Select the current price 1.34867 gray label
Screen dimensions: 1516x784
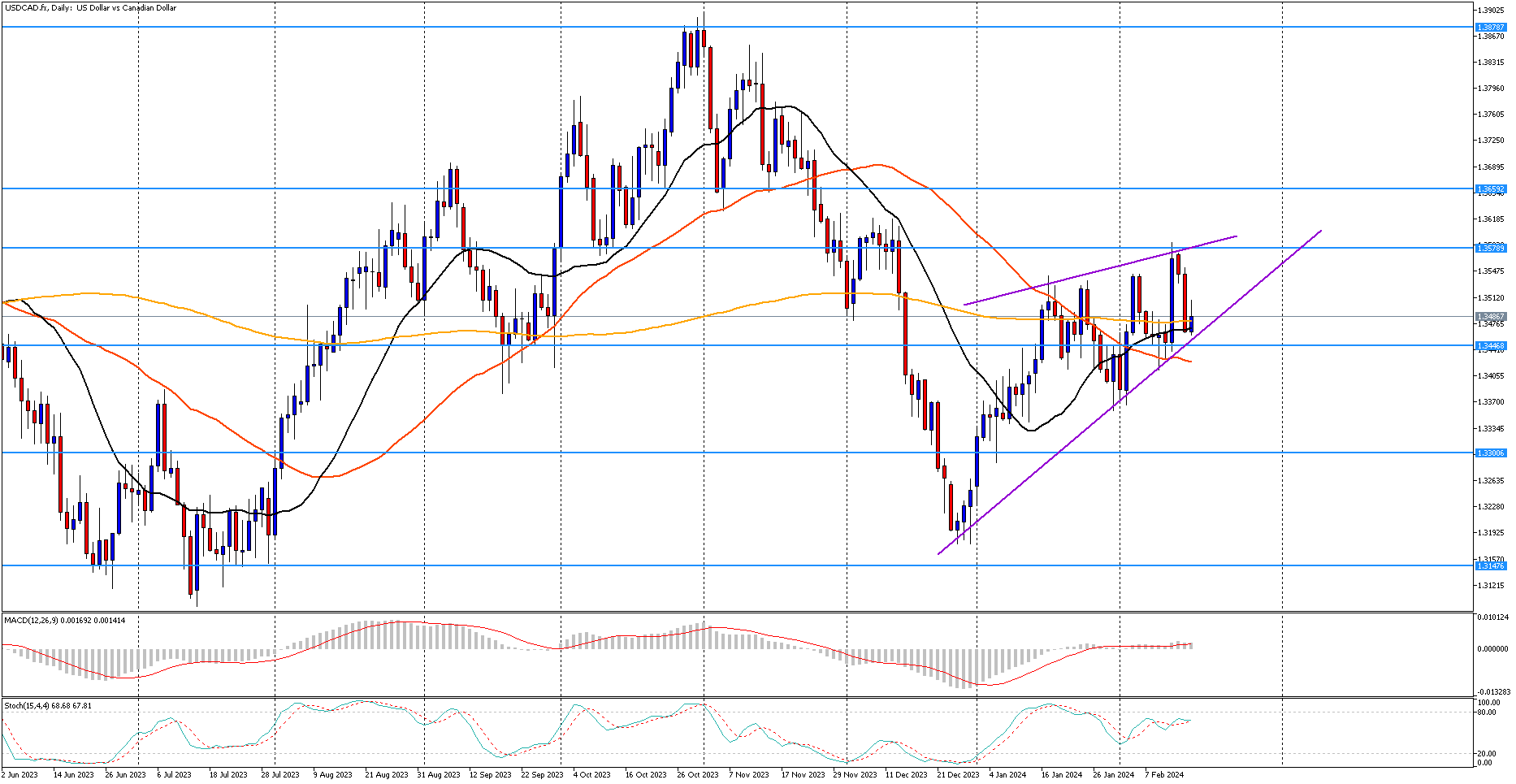point(1491,317)
